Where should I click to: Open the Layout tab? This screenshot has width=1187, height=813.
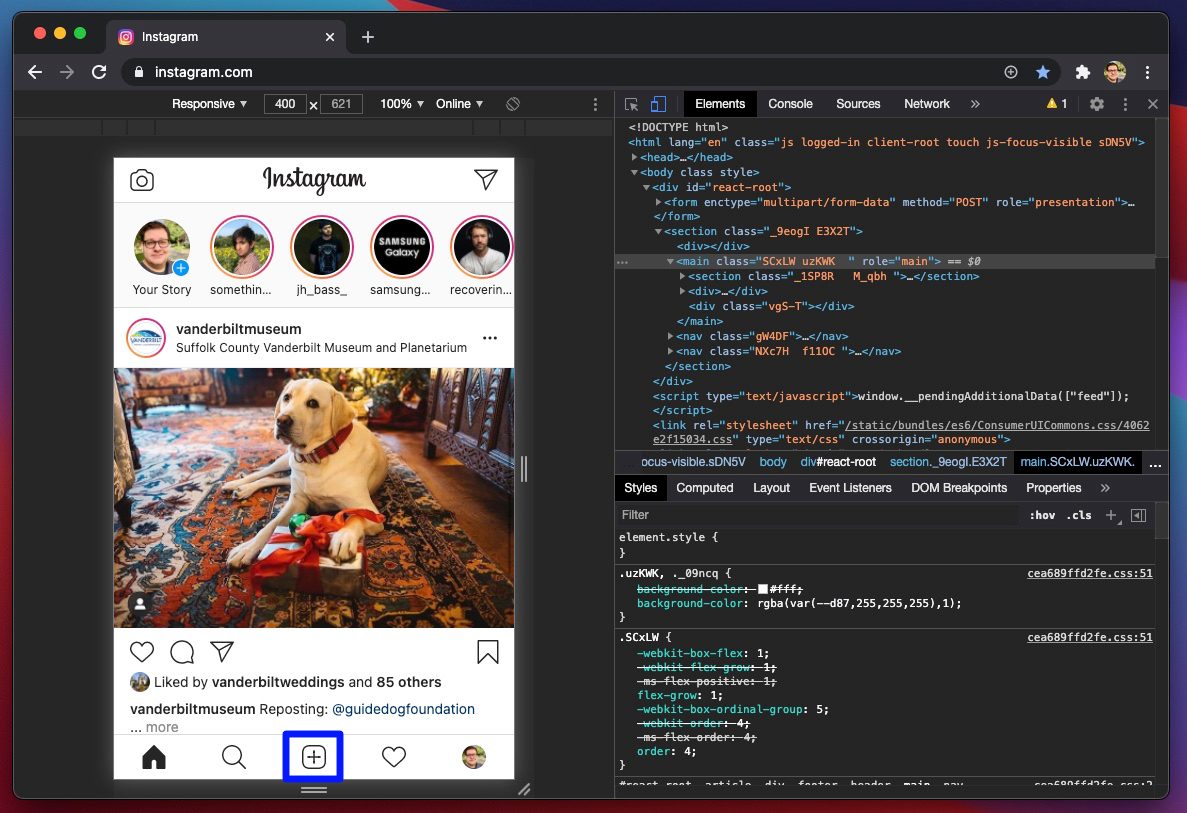[x=771, y=488]
